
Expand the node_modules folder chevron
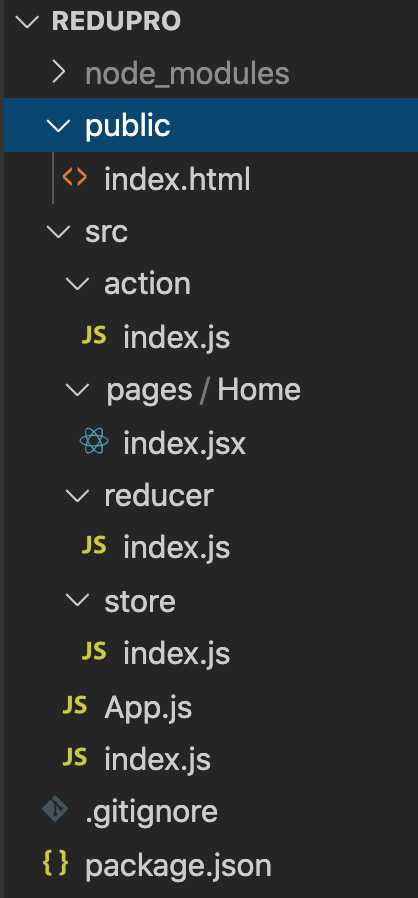tap(59, 73)
